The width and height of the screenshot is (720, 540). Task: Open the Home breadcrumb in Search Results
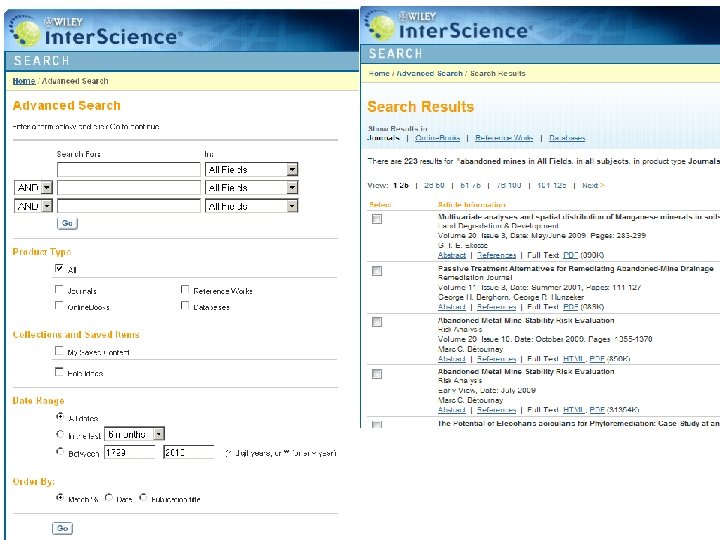pos(379,73)
